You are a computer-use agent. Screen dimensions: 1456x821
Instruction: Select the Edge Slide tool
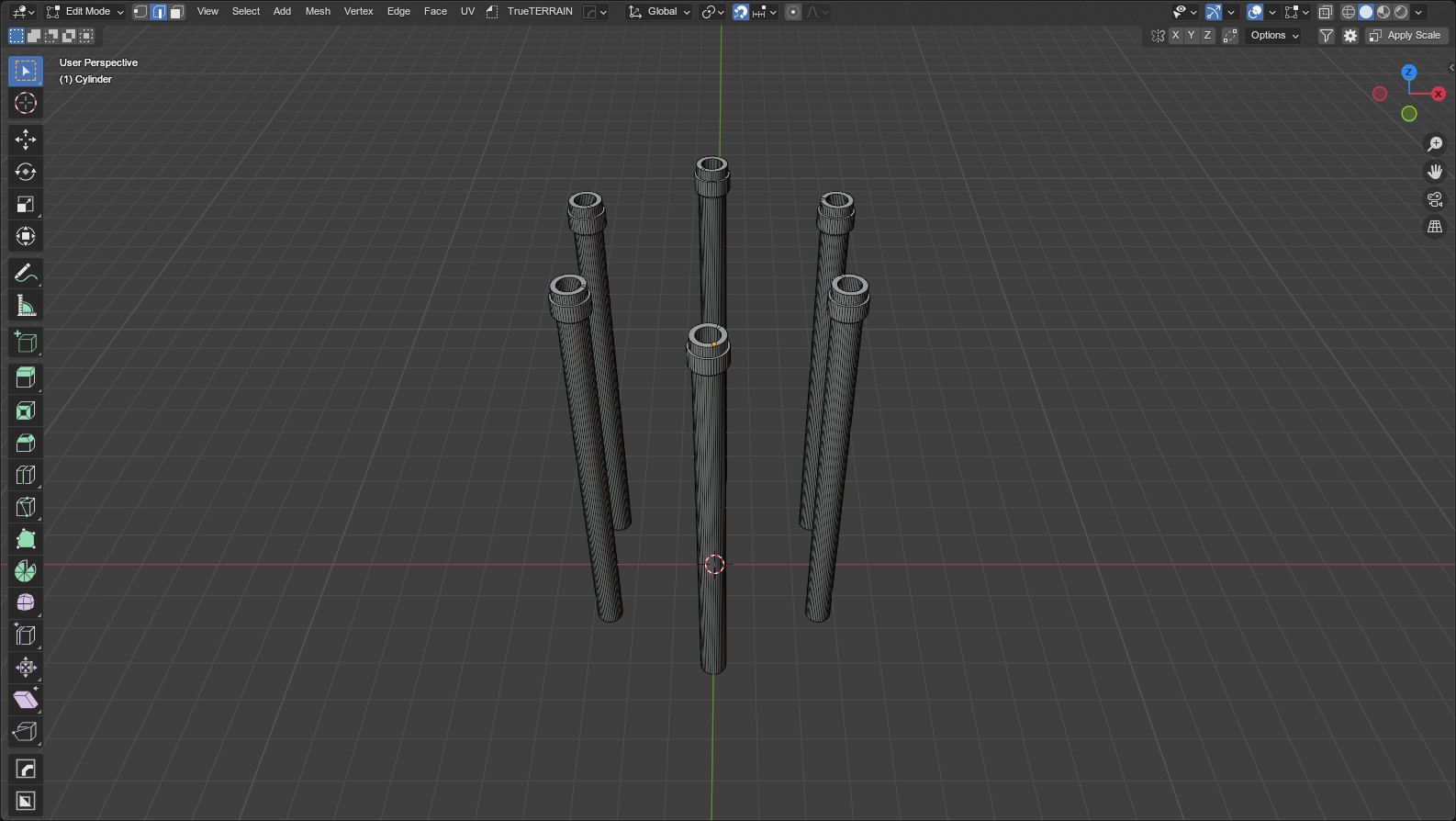pyautogui.click(x=26, y=635)
